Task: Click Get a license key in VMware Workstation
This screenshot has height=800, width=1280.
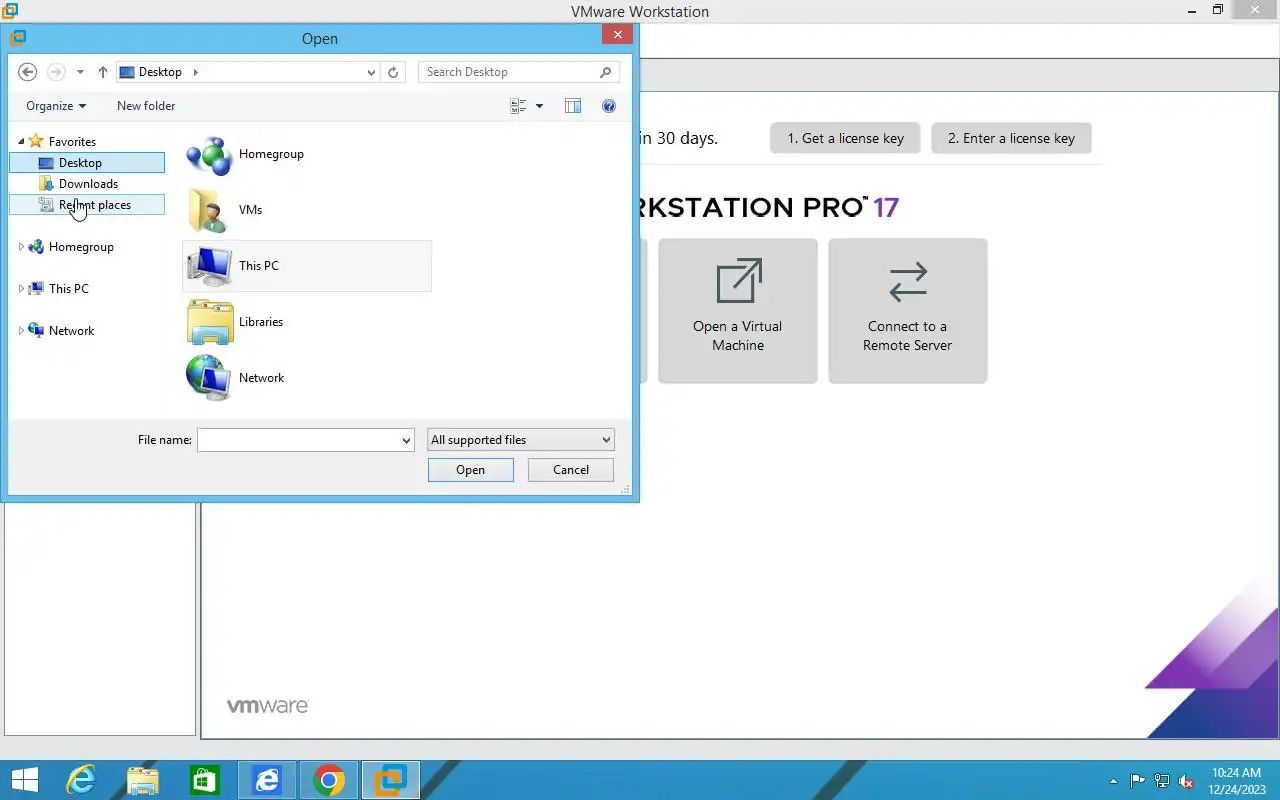Action: coord(846,138)
